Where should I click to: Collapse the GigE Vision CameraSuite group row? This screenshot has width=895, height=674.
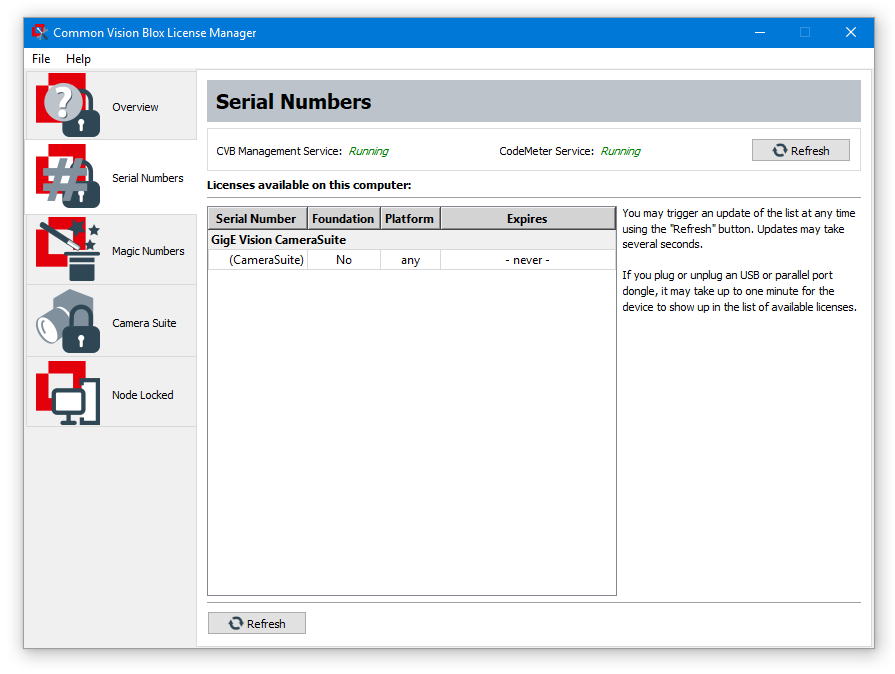coord(278,240)
